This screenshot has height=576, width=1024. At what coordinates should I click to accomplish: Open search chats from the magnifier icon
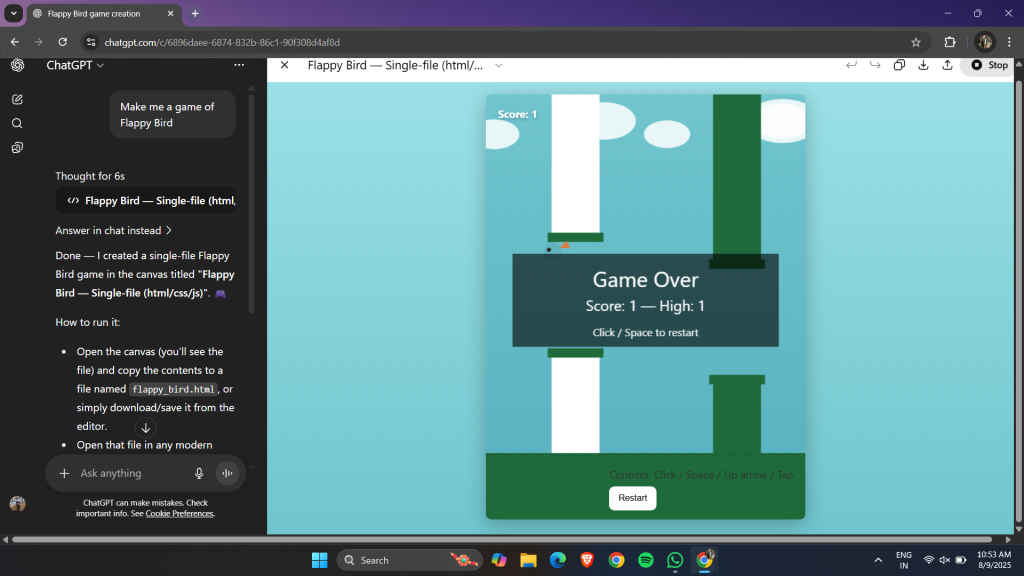click(x=17, y=124)
